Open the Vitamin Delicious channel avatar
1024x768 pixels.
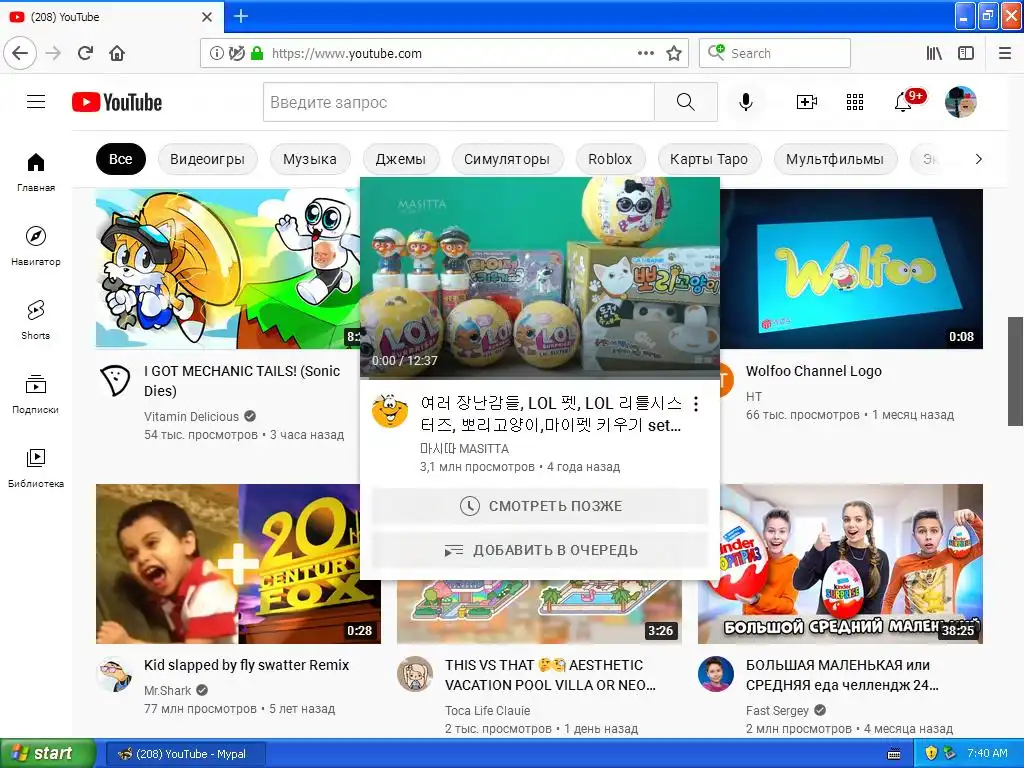click(116, 381)
